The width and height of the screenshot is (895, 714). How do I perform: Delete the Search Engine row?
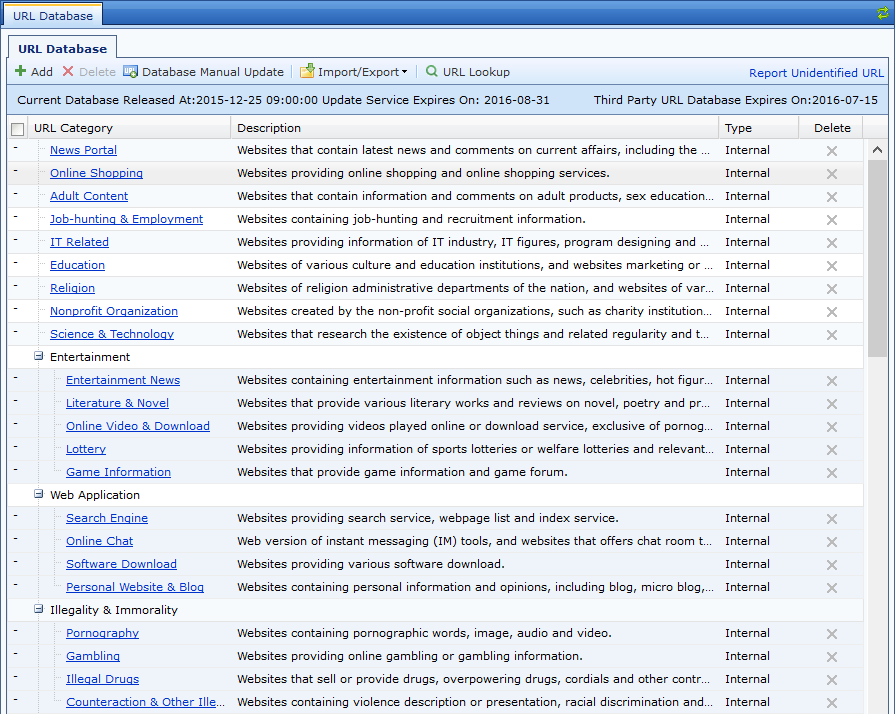[x=832, y=519]
